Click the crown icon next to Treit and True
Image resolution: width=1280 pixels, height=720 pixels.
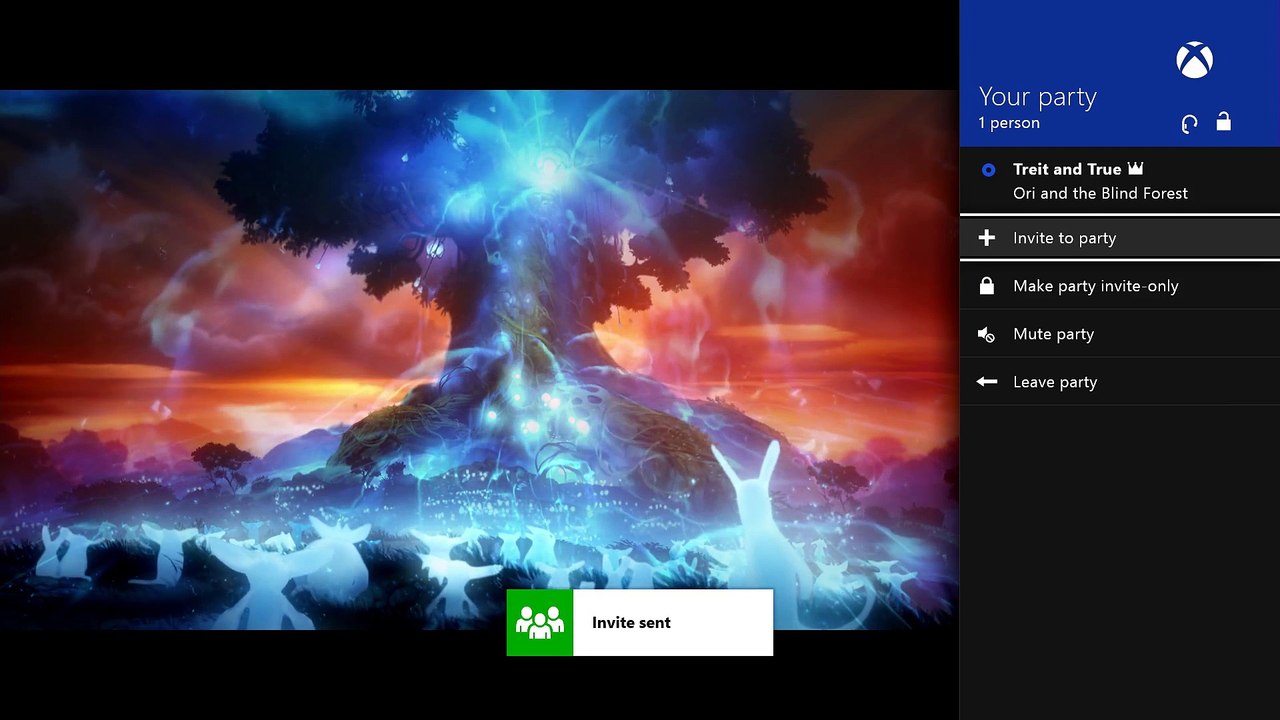coord(1135,169)
